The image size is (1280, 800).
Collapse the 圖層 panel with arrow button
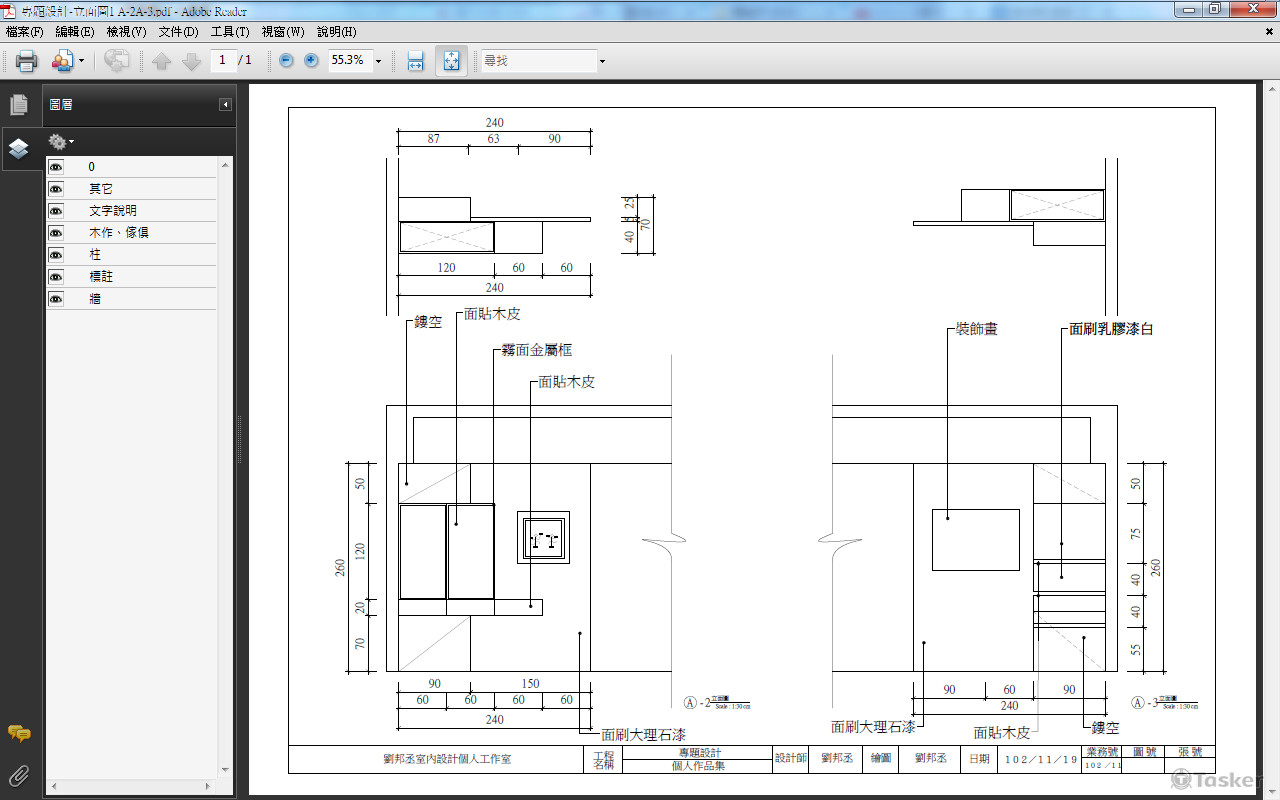point(226,105)
